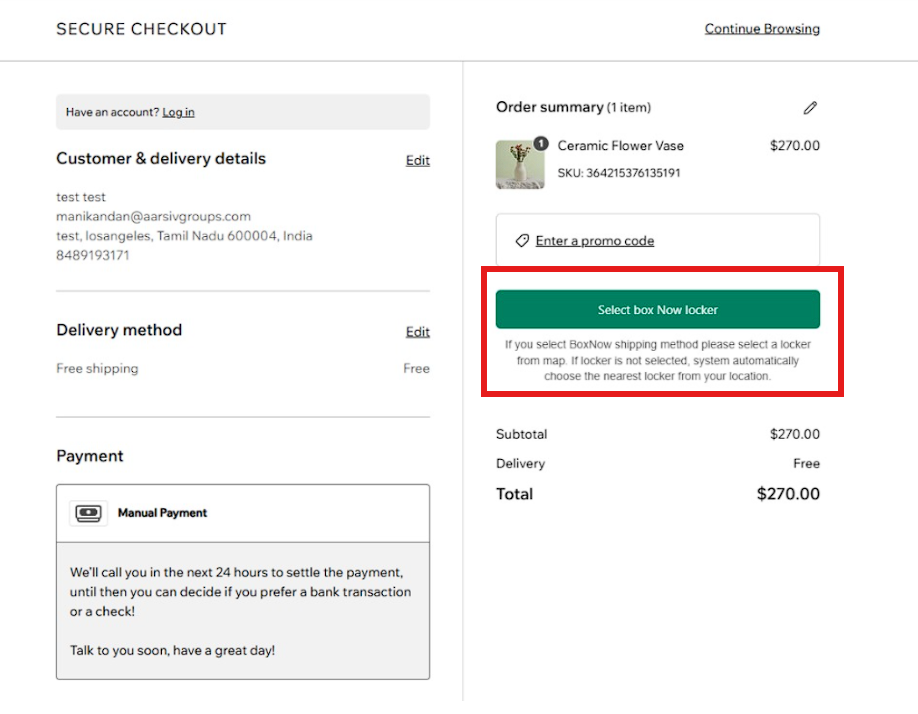Click the SECURE CHECKOUT heading

tap(141, 29)
